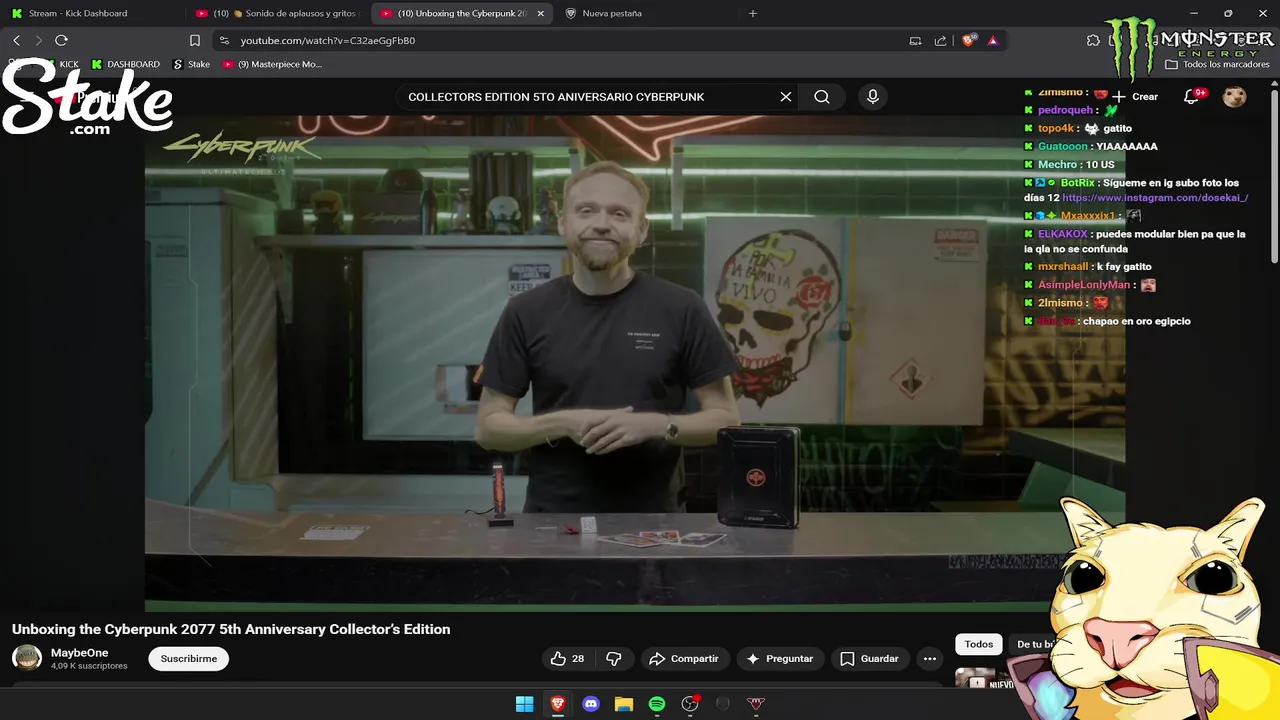Open Masterpiece Mo... bookmark
The height and width of the screenshot is (720, 1280).
(272, 64)
